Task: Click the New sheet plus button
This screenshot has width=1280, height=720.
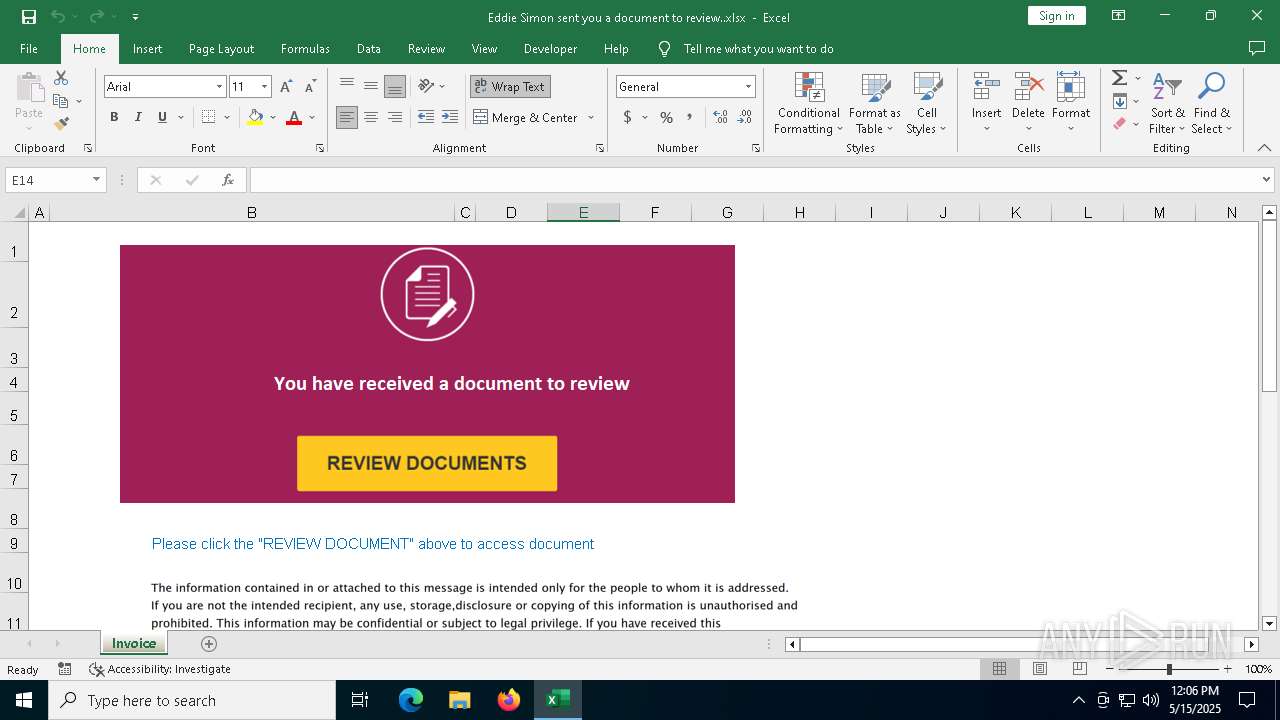Action: pyautogui.click(x=208, y=644)
